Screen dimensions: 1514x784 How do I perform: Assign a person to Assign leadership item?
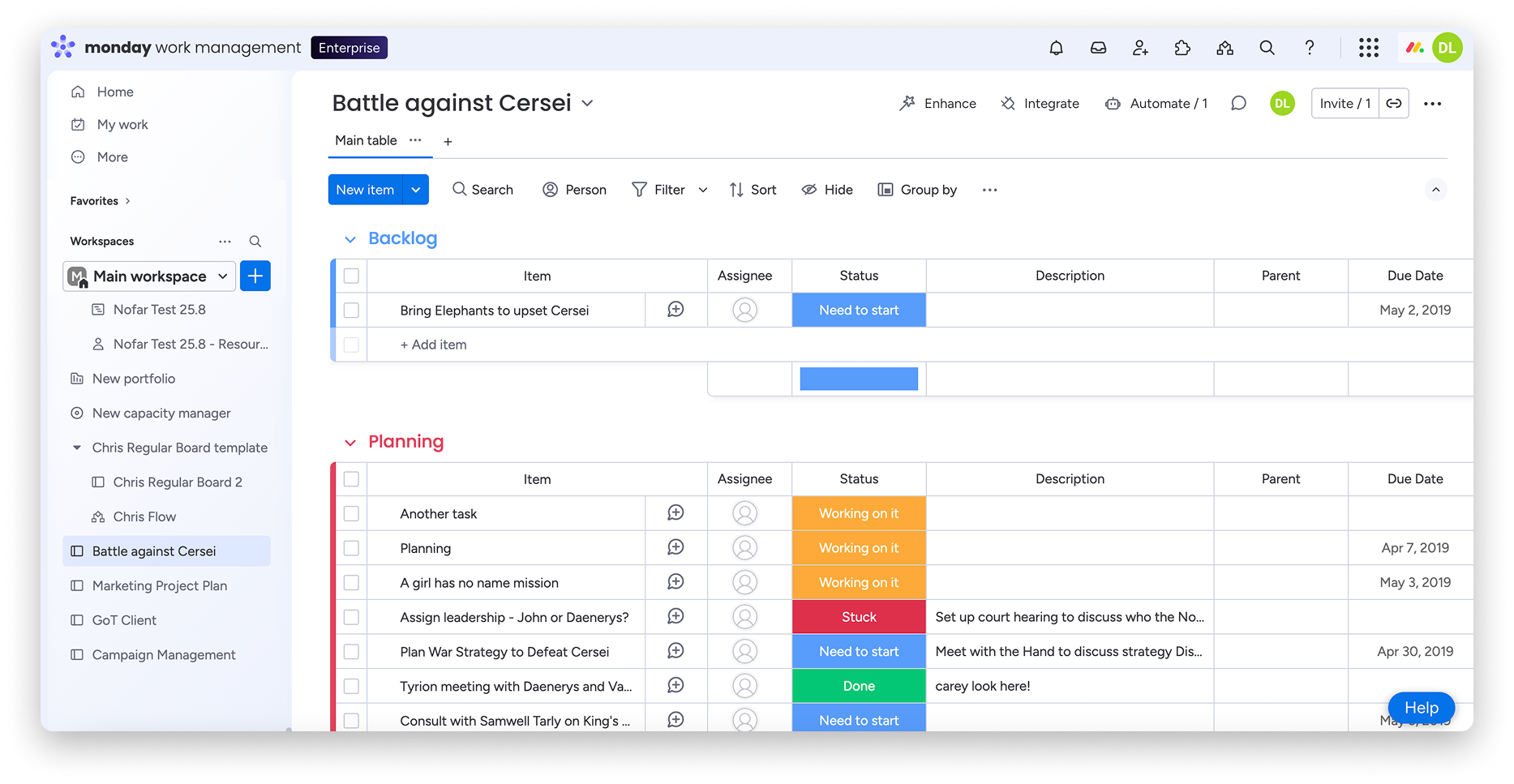click(744, 617)
